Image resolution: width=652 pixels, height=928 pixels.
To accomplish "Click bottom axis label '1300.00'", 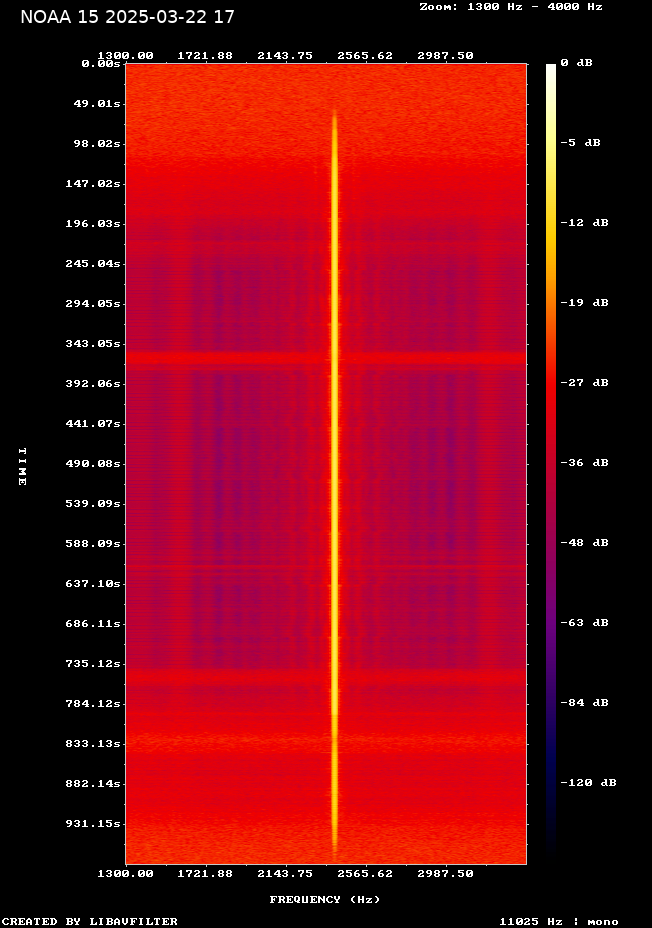I will tap(125, 874).
